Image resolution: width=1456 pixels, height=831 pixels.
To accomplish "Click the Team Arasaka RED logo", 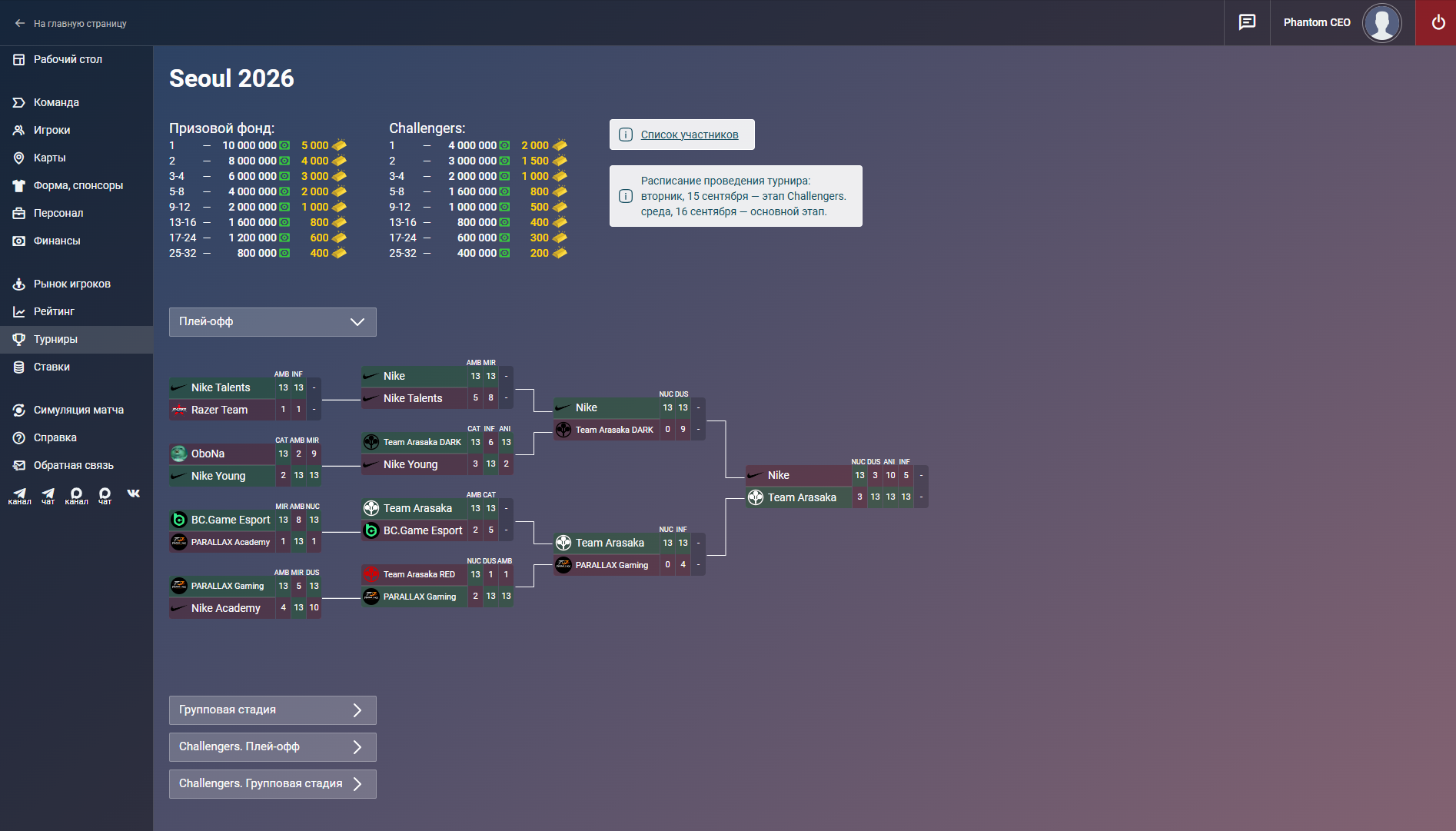I will click(371, 574).
